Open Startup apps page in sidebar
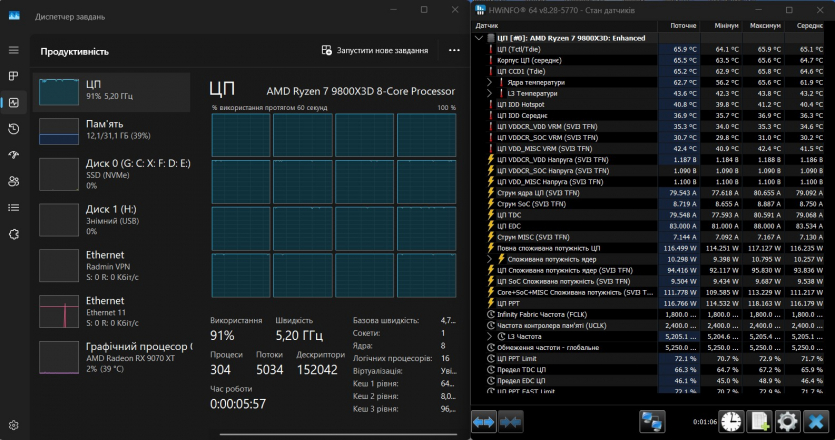Image resolution: width=835 pixels, height=440 pixels. [13, 155]
